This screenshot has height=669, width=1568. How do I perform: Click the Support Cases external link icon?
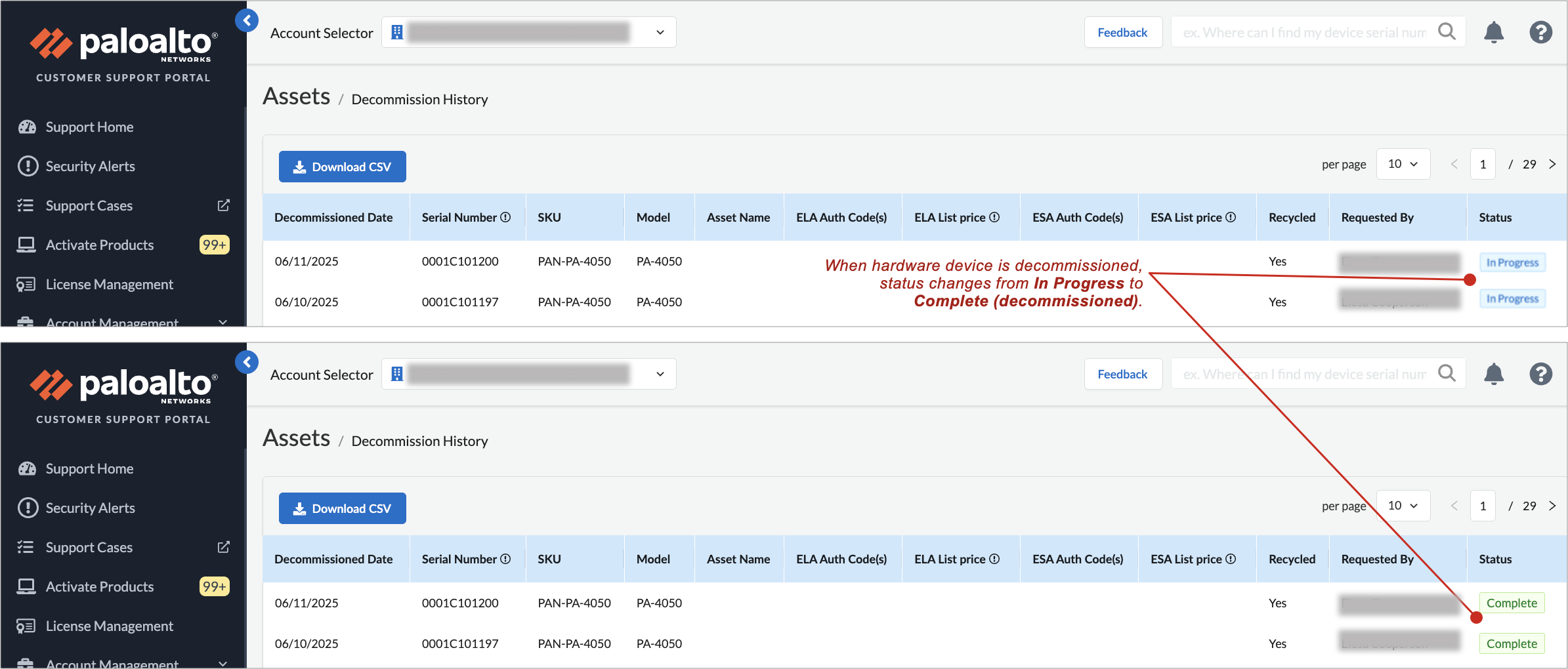[x=223, y=205]
